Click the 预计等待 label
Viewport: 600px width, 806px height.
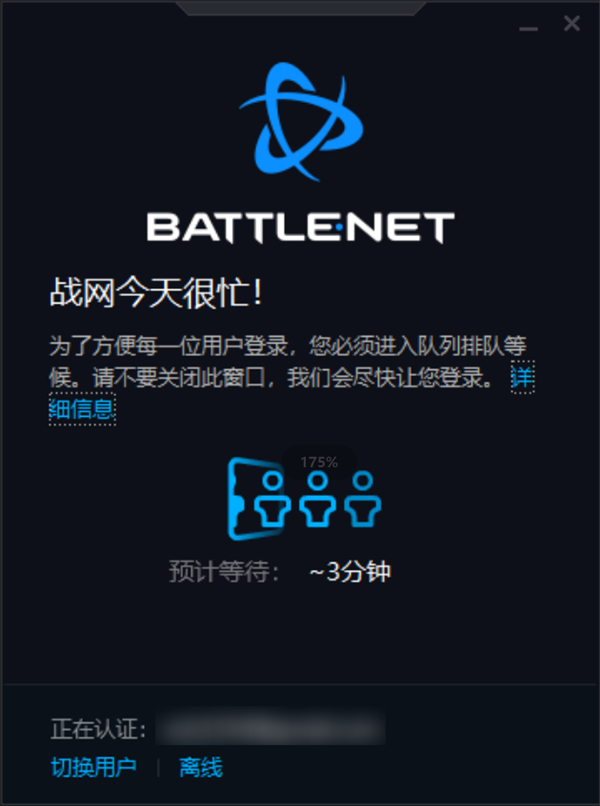tap(225, 572)
